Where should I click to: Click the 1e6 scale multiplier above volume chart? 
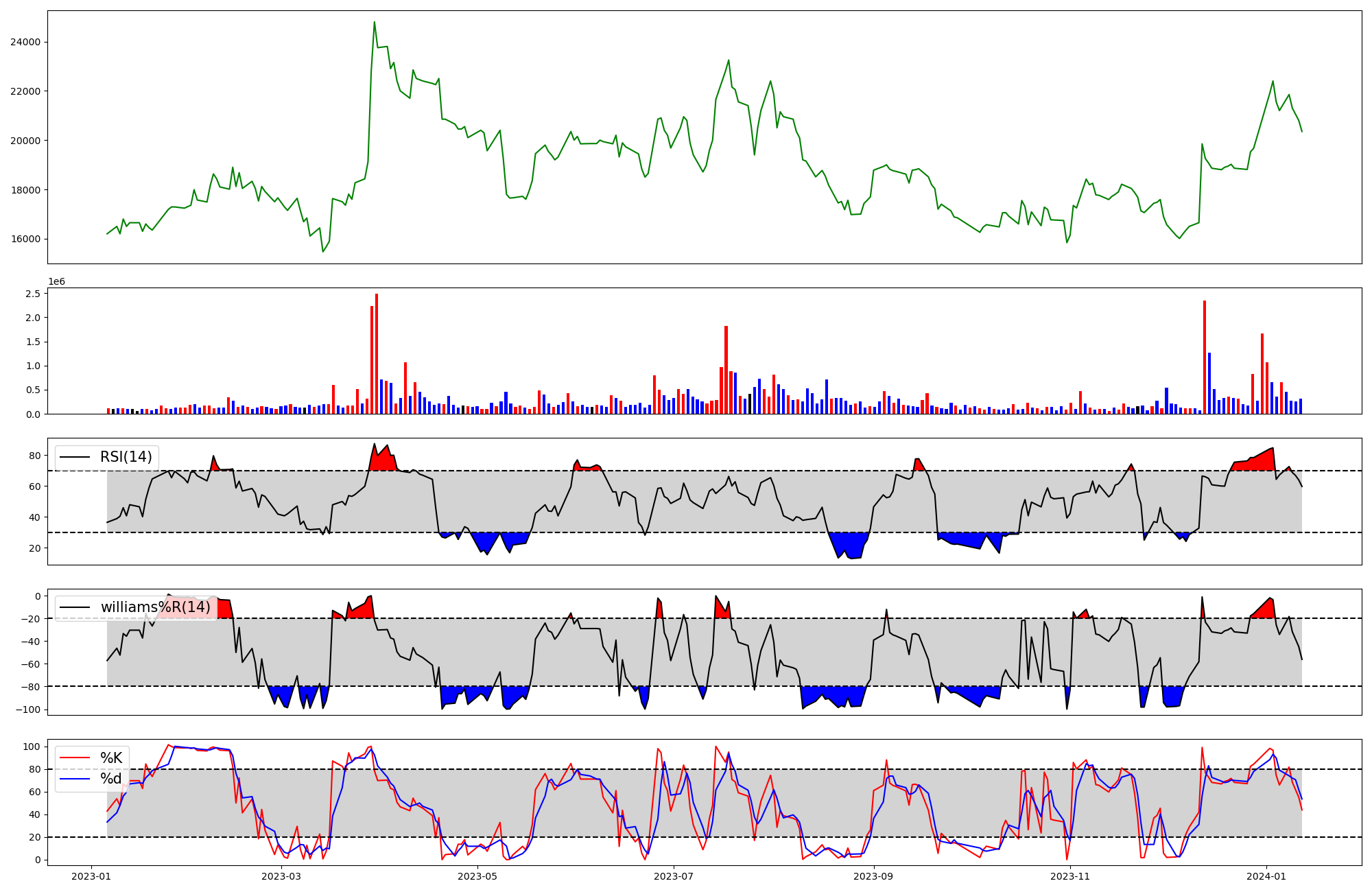[56, 282]
